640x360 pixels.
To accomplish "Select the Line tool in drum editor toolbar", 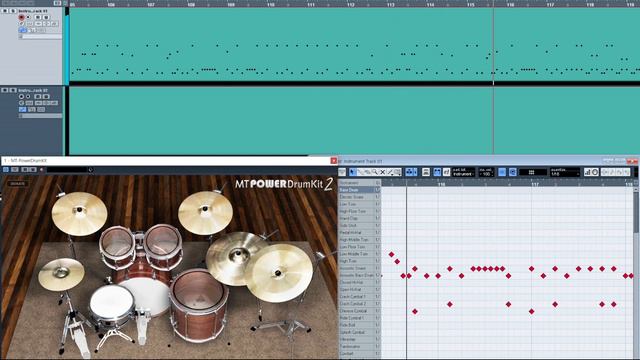I will point(390,172).
